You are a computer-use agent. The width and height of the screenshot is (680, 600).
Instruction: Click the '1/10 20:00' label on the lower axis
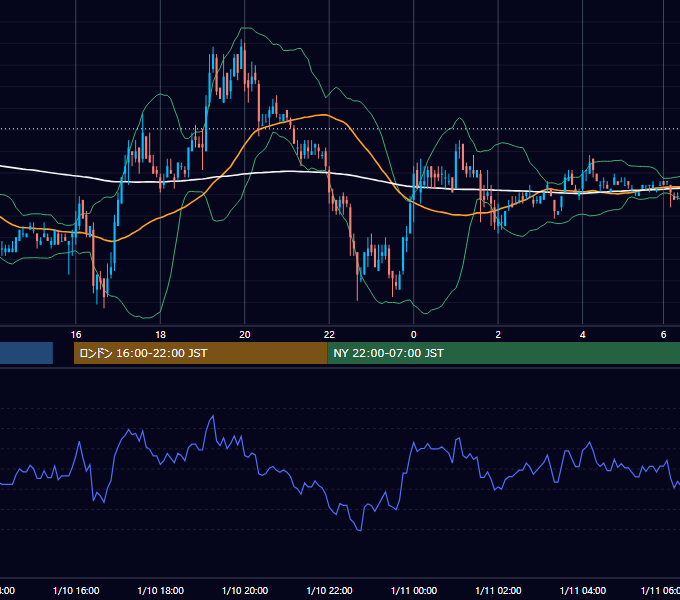coord(245,591)
